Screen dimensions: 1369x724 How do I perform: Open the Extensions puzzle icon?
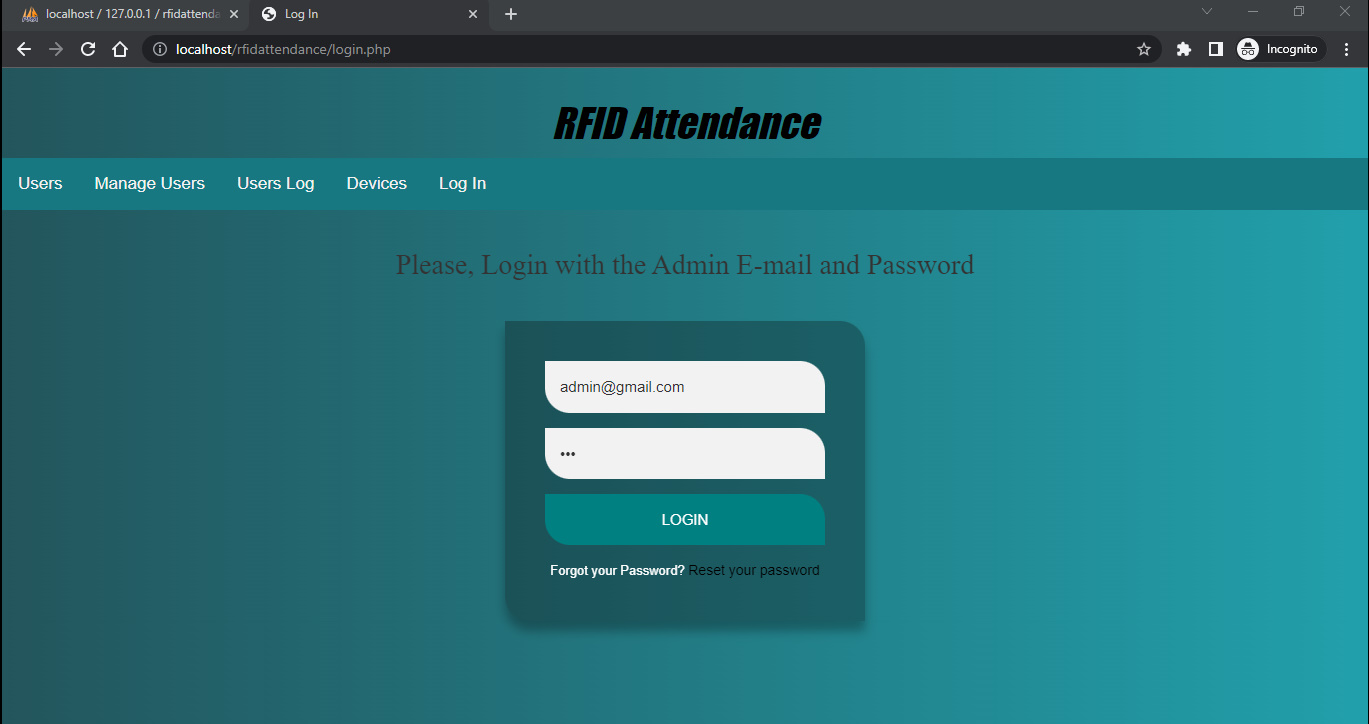click(x=1184, y=49)
